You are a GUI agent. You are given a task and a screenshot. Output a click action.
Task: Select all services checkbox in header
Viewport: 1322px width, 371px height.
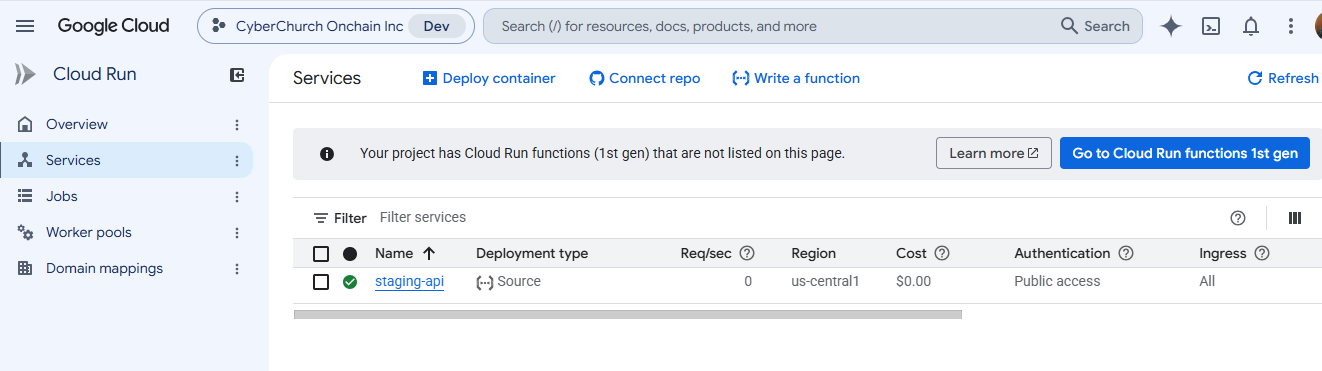[x=321, y=254]
